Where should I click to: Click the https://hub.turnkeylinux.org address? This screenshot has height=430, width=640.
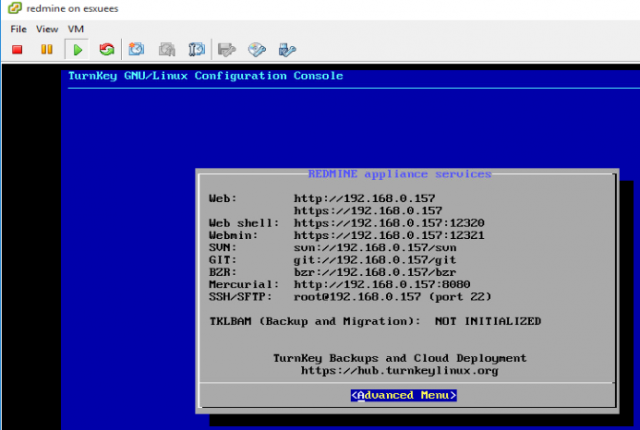pyautogui.click(x=400, y=370)
